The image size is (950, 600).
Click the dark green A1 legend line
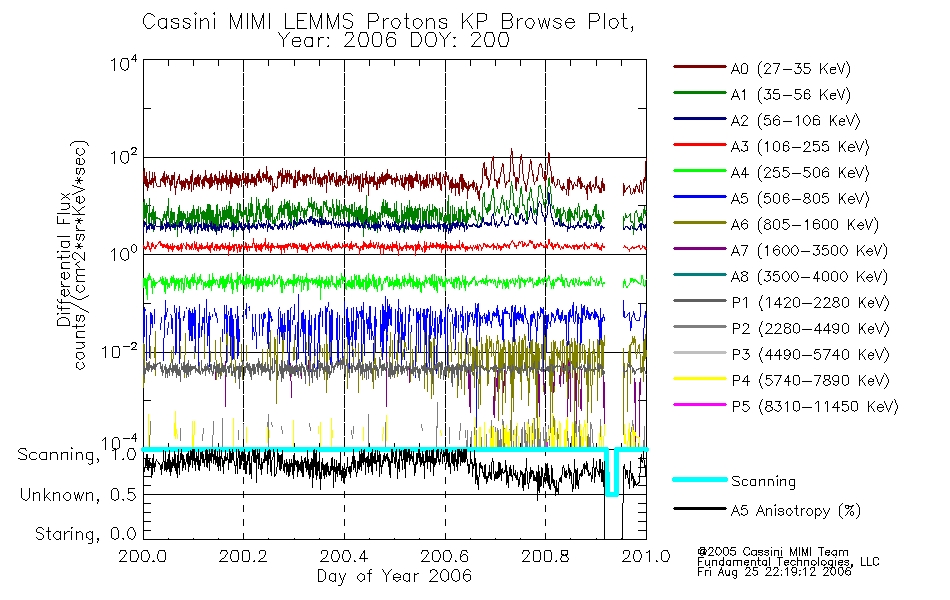(x=700, y=93)
